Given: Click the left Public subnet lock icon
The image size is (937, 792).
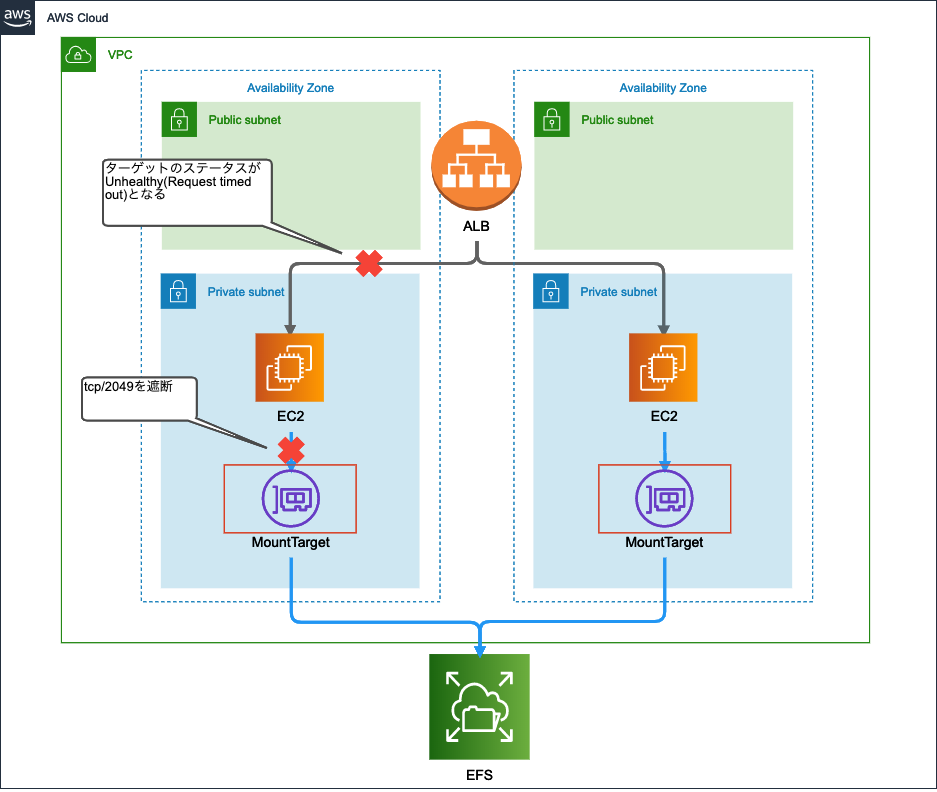Looking at the screenshot, I should (179, 120).
